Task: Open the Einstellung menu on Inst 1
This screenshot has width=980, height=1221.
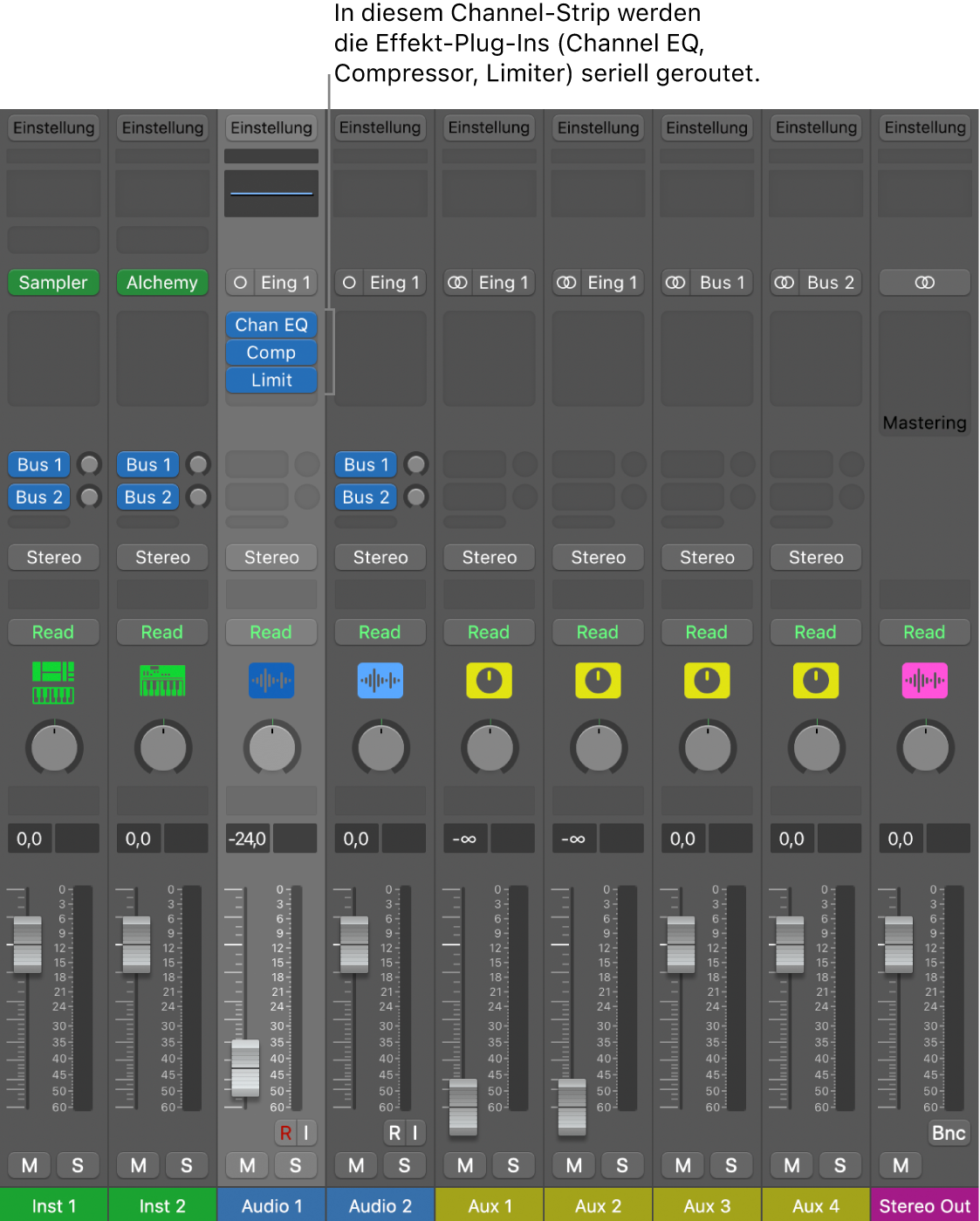Action: pyautogui.click(x=53, y=127)
